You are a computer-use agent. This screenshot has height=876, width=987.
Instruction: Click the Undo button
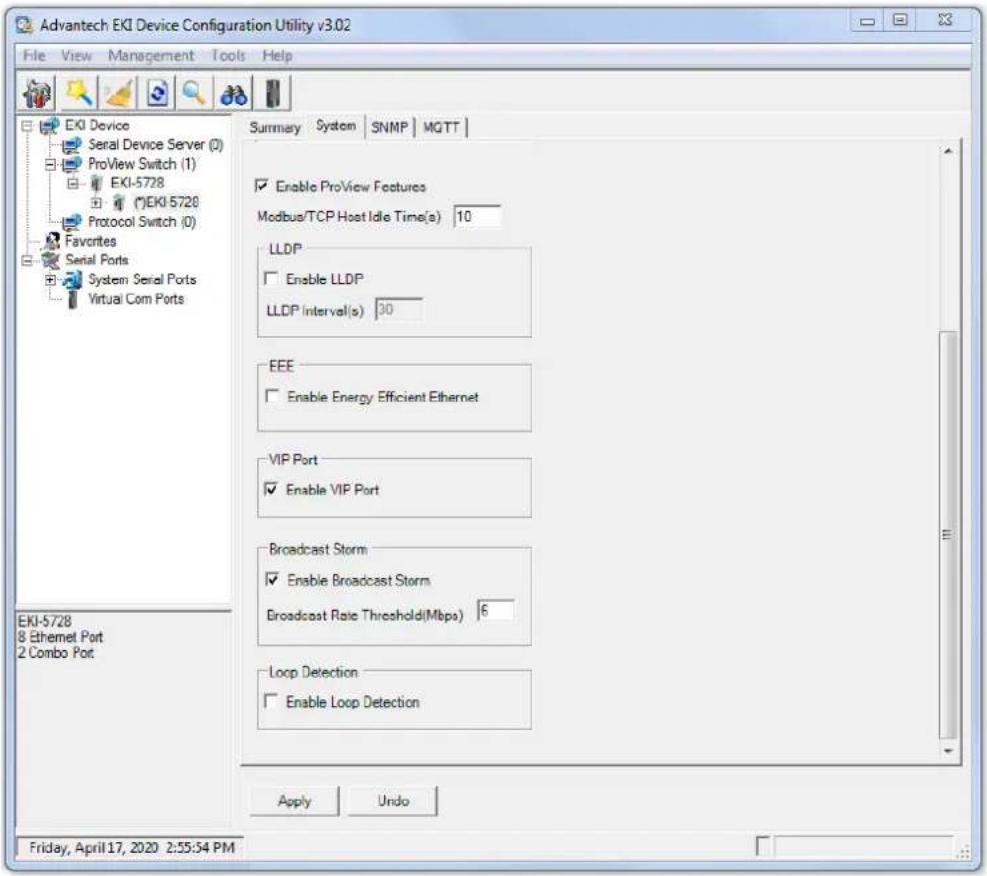tap(393, 800)
